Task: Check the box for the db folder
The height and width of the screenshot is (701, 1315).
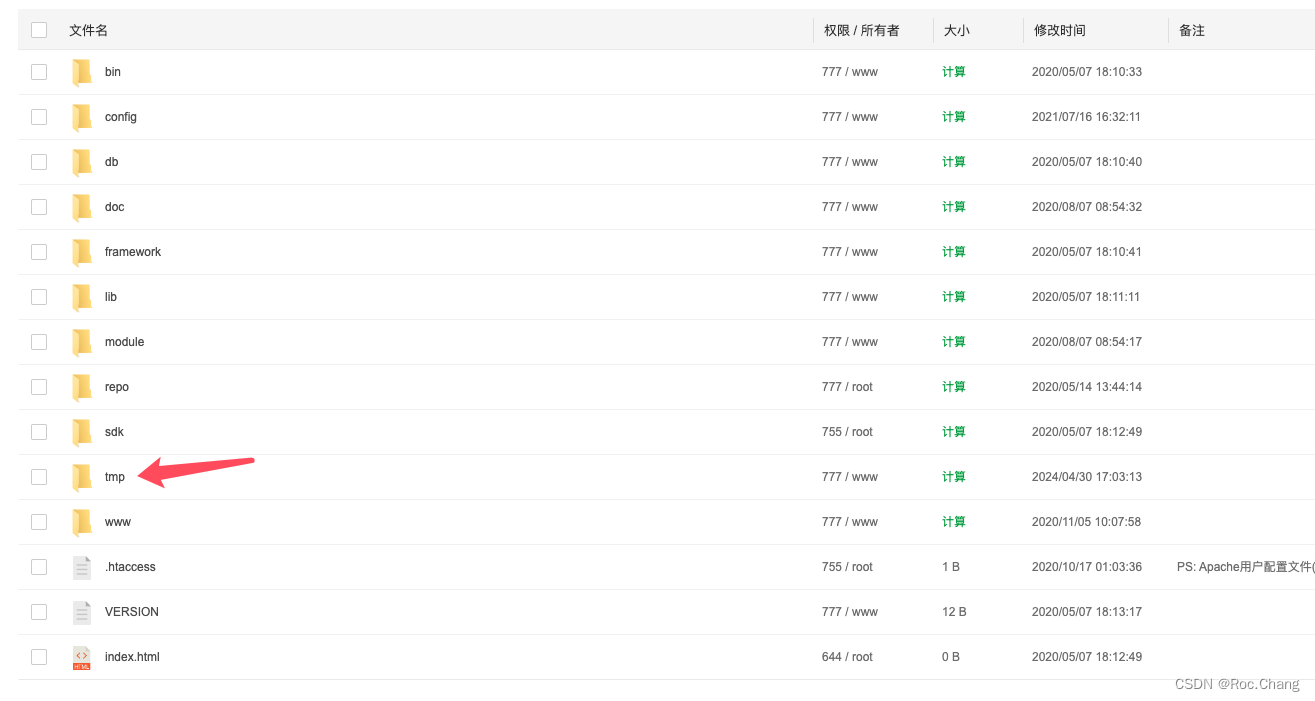Action: pos(39,162)
